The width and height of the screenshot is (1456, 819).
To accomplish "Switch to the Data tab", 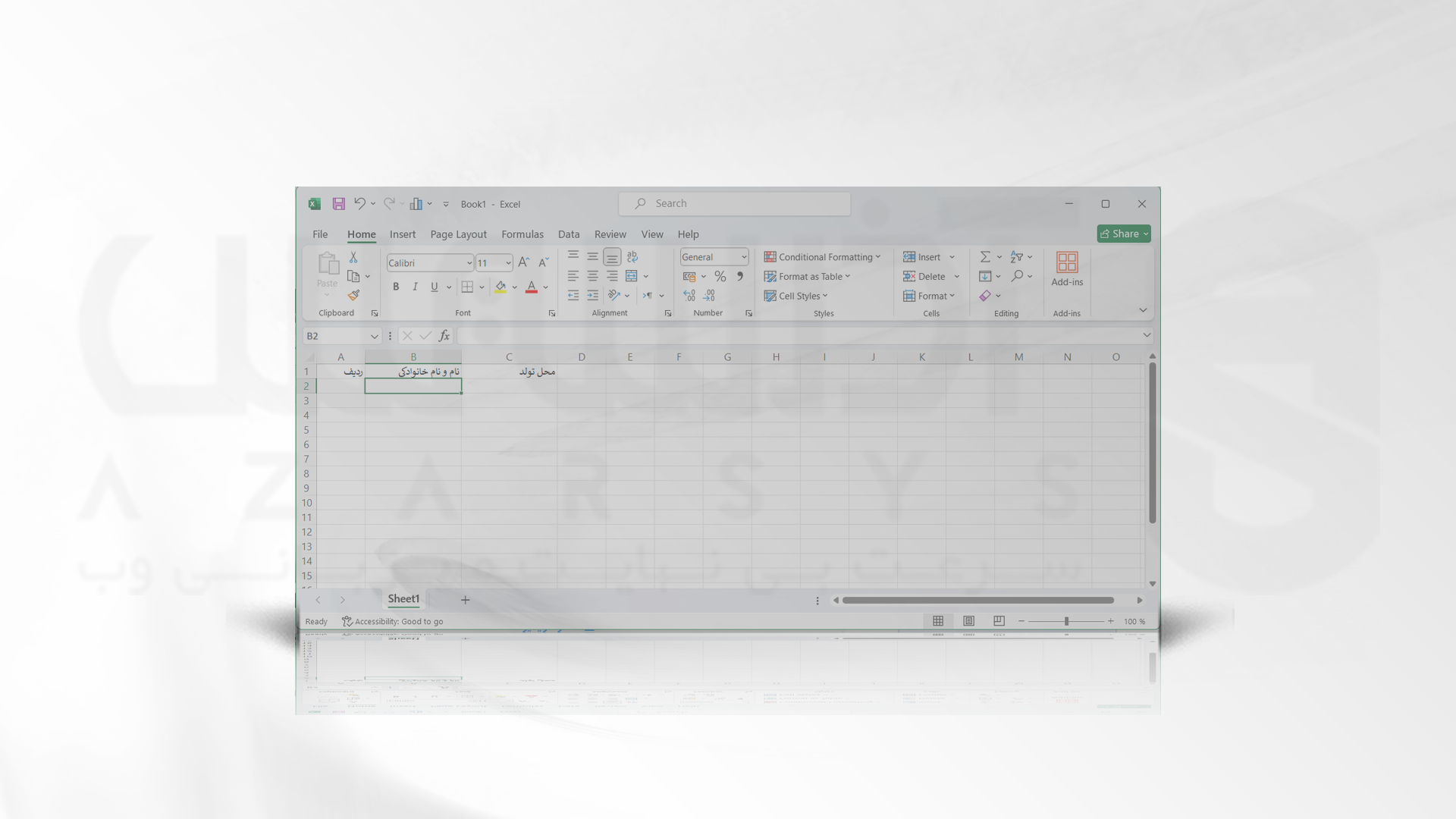I will [569, 234].
